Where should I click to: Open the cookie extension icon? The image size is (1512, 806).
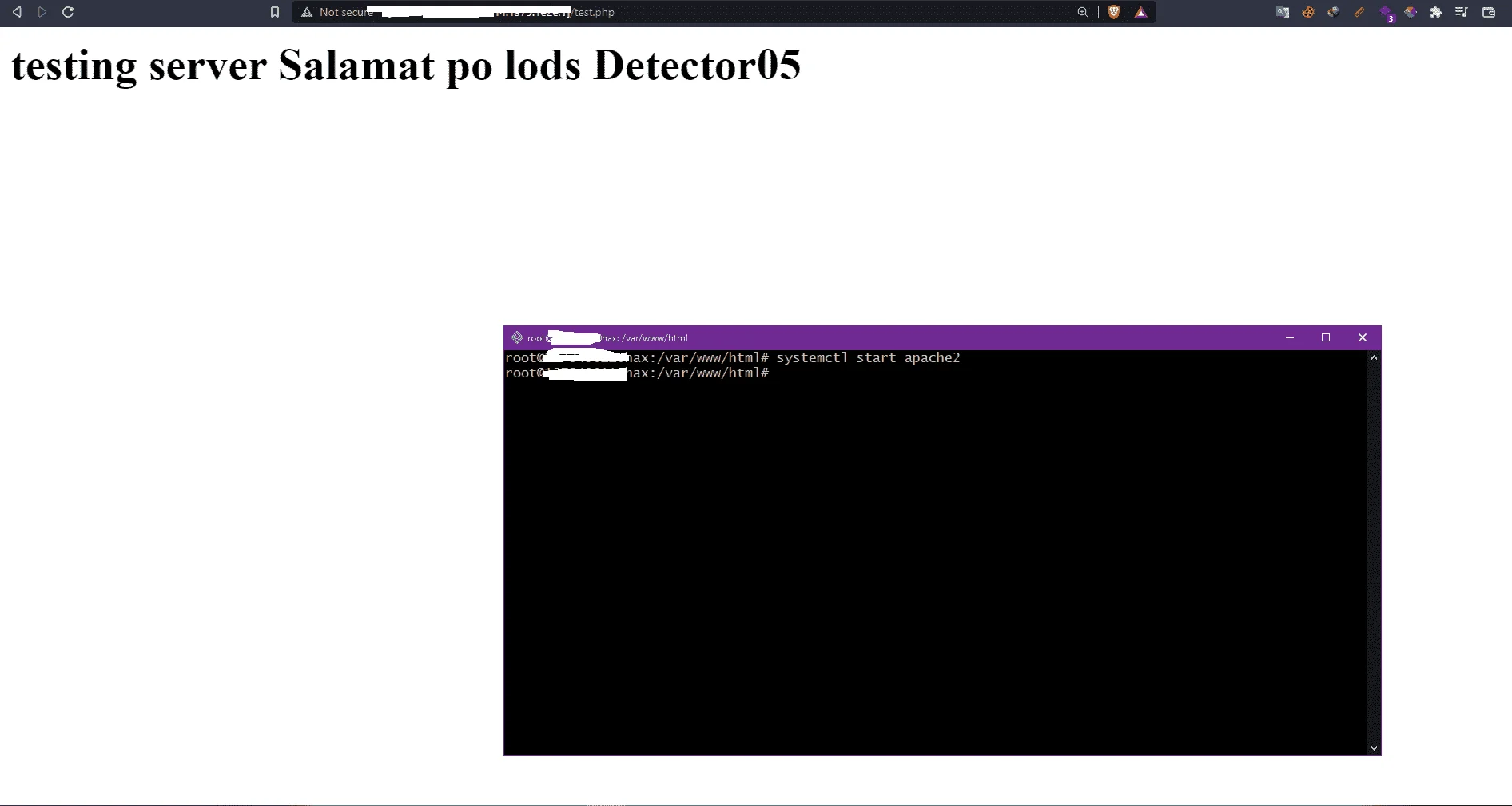[x=1308, y=12]
